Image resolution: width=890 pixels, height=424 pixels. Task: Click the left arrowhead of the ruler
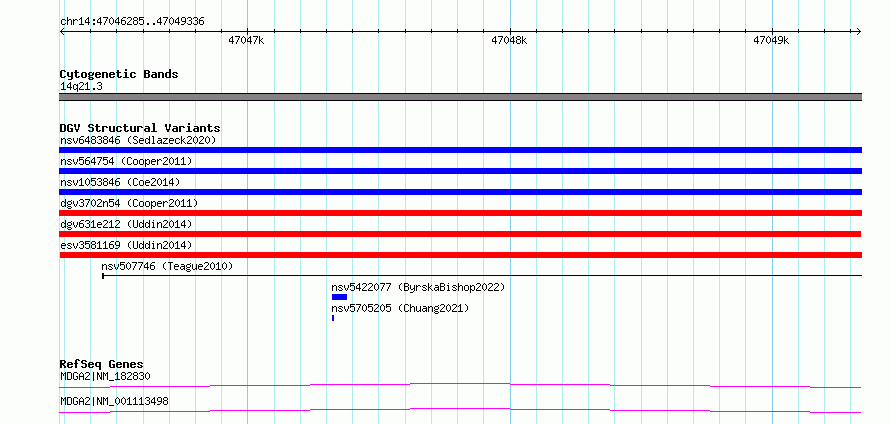point(62,31)
